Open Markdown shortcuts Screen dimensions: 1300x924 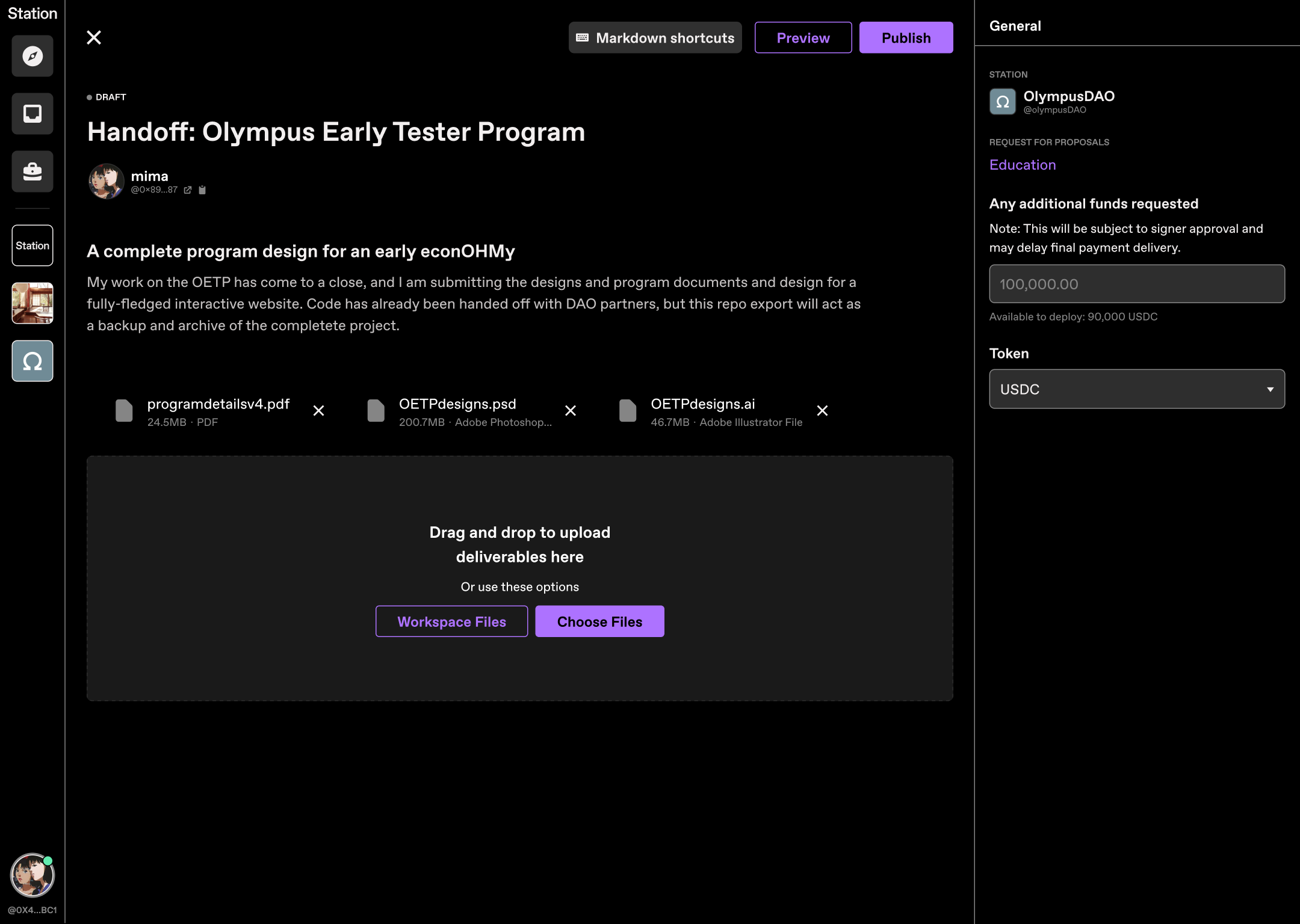pos(655,38)
